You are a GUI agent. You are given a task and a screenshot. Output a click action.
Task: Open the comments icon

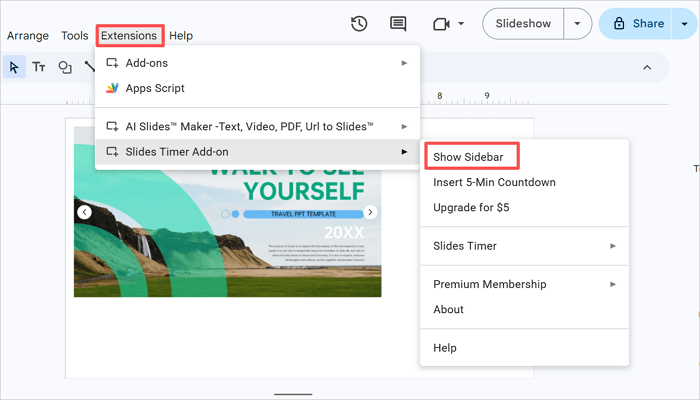coord(398,24)
